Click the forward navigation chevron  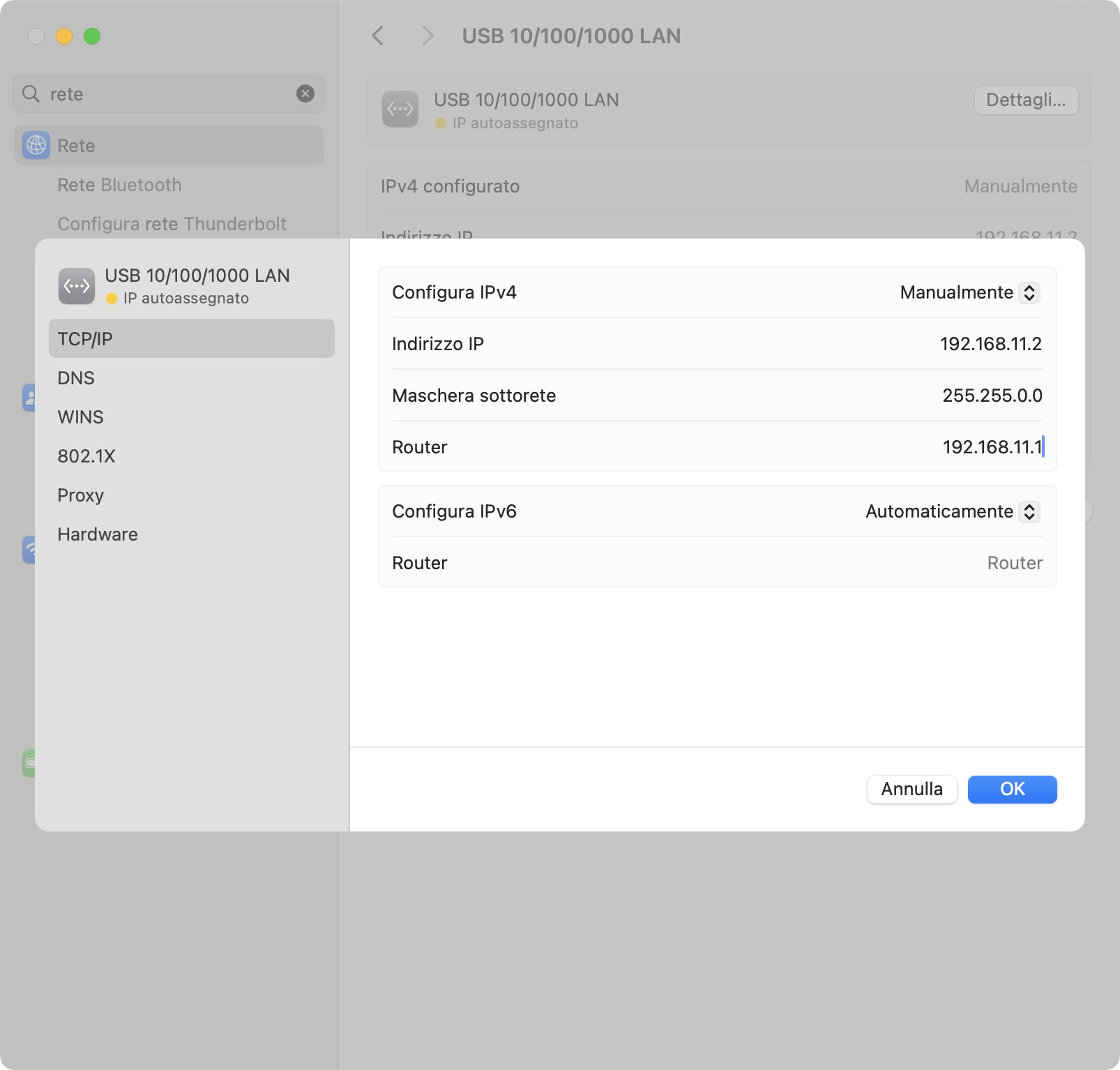click(x=427, y=36)
